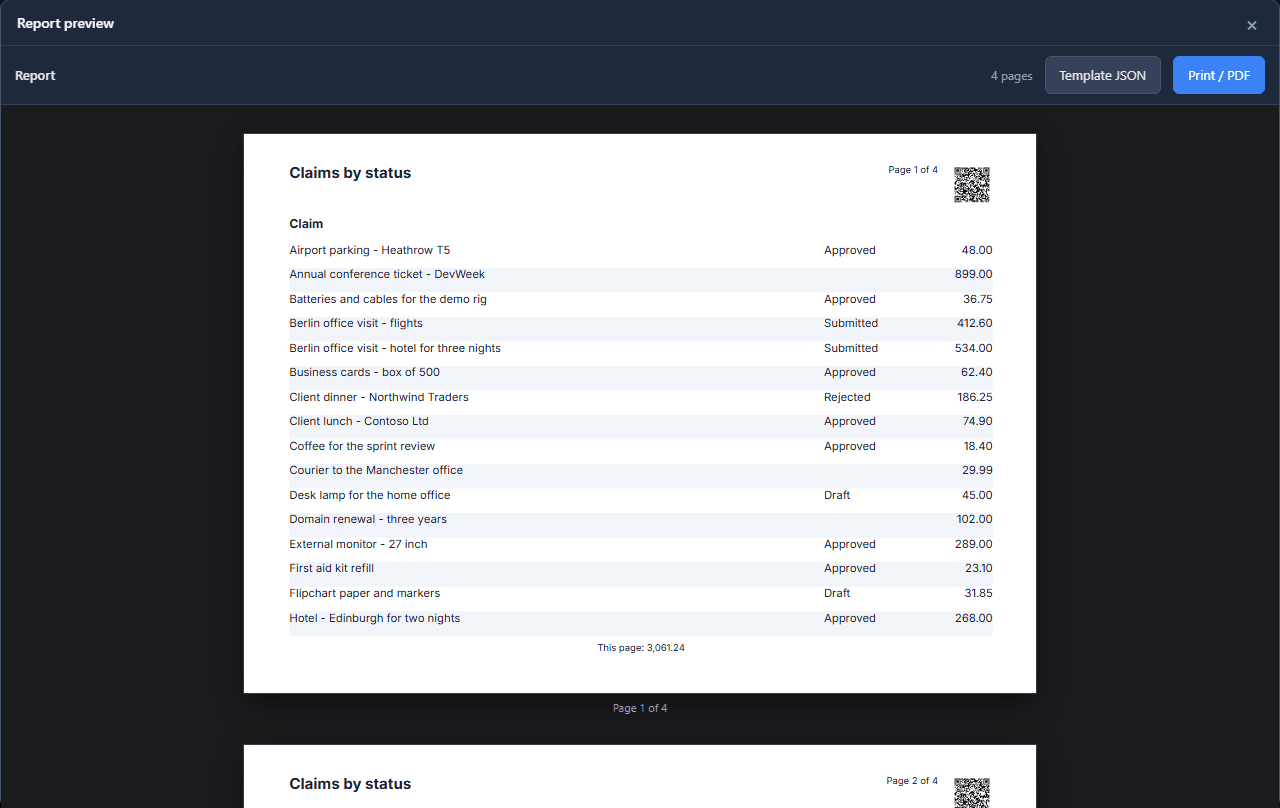
Task: Click Submitted status for Berlin flights
Action: click(851, 323)
